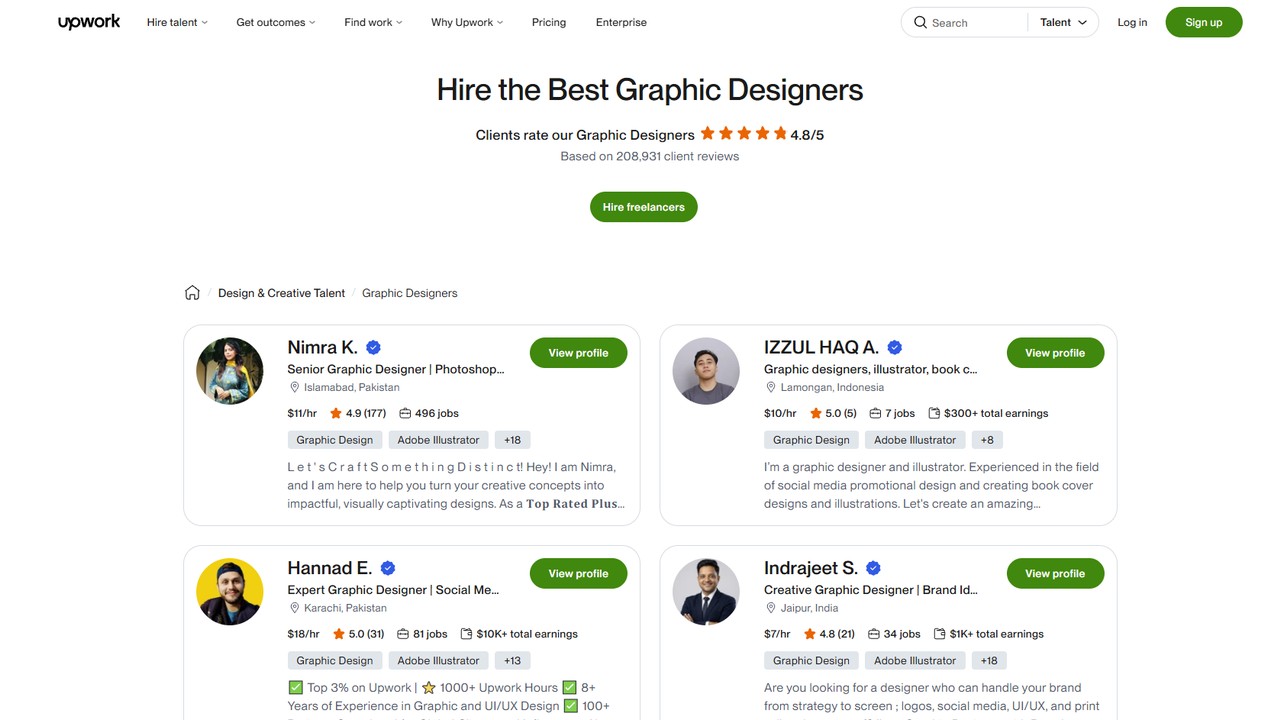Click the +18 skills tag on Nimra's card

point(512,440)
